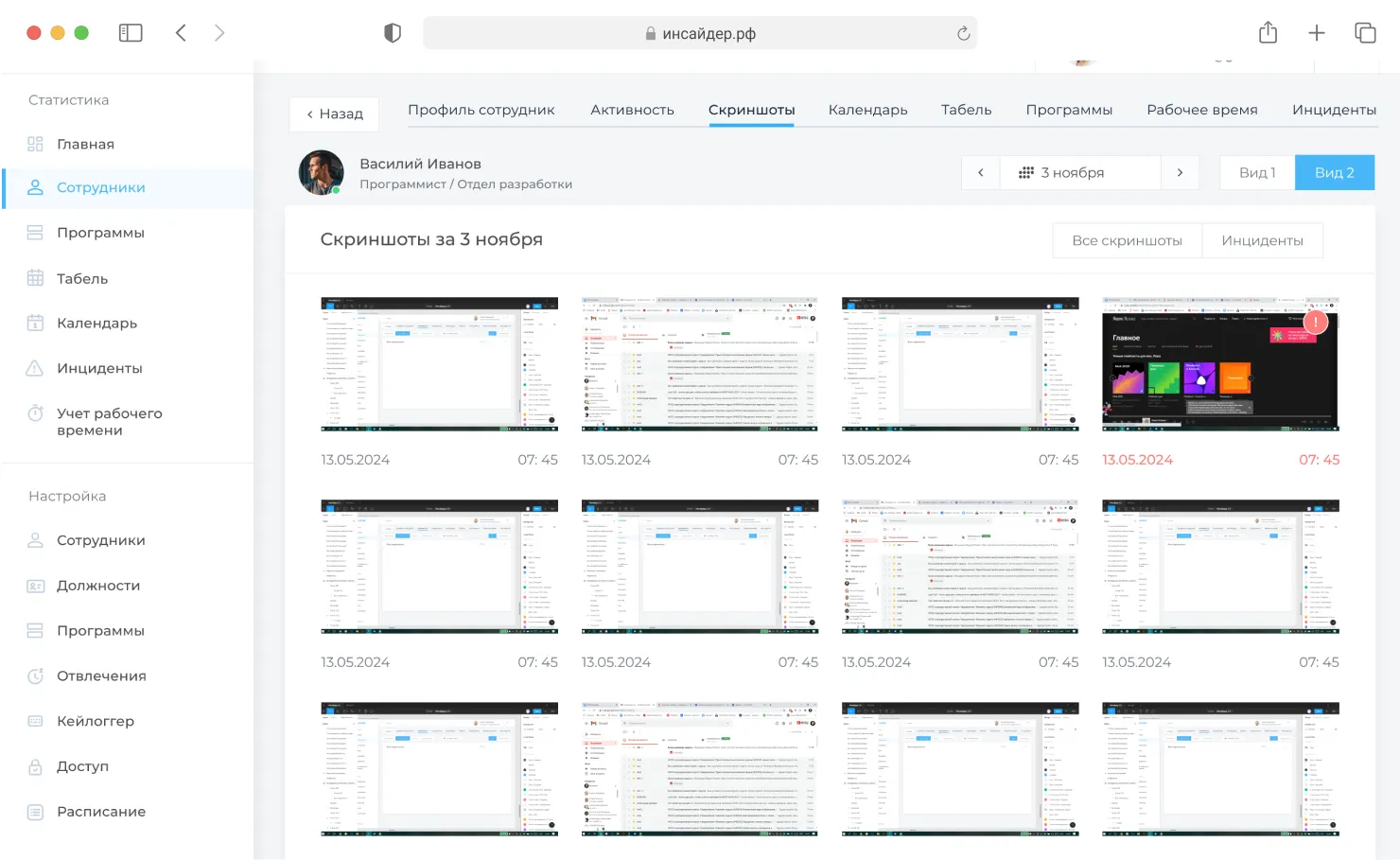Open the red-flagged incident screenshot thumbnail

[1220, 364]
